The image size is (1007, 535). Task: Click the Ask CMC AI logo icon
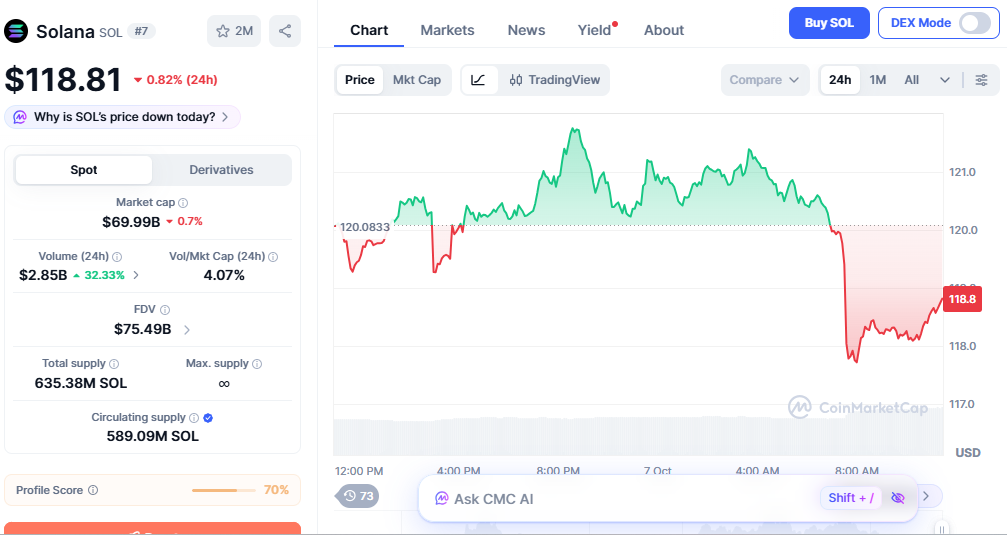[441, 498]
